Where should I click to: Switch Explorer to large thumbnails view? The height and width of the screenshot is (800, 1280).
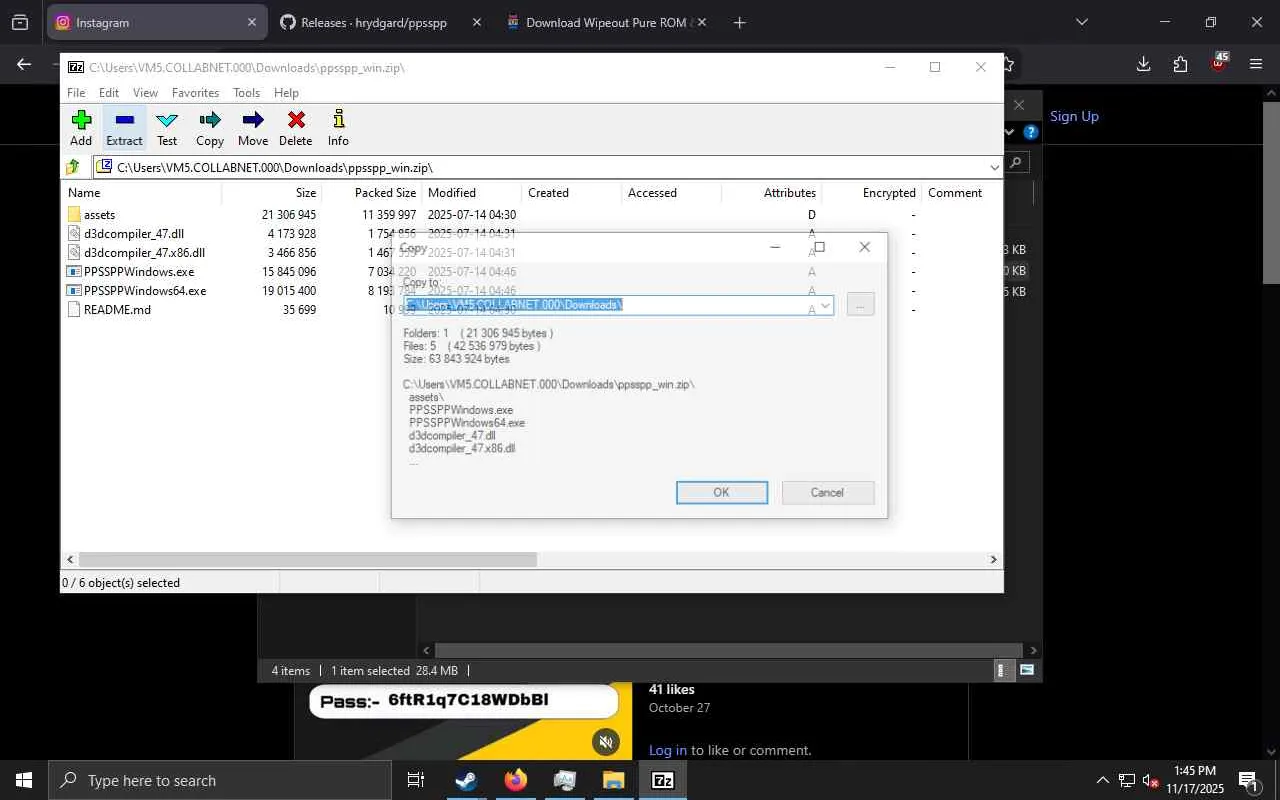[x=1026, y=670]
